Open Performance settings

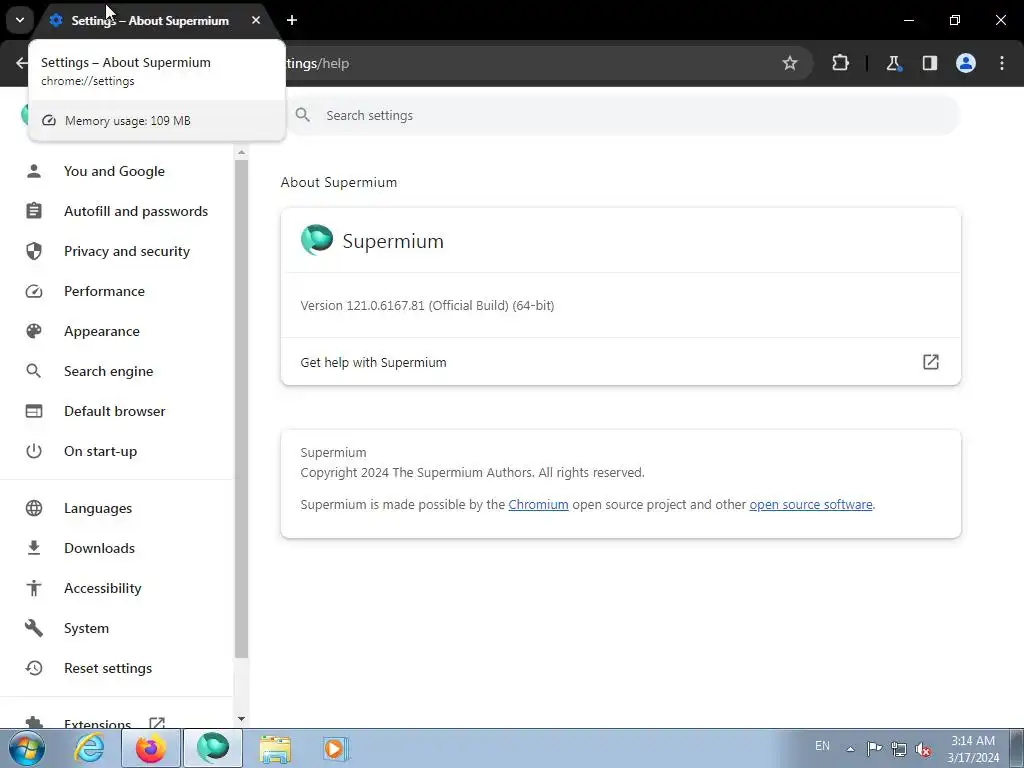coord(104,291)
